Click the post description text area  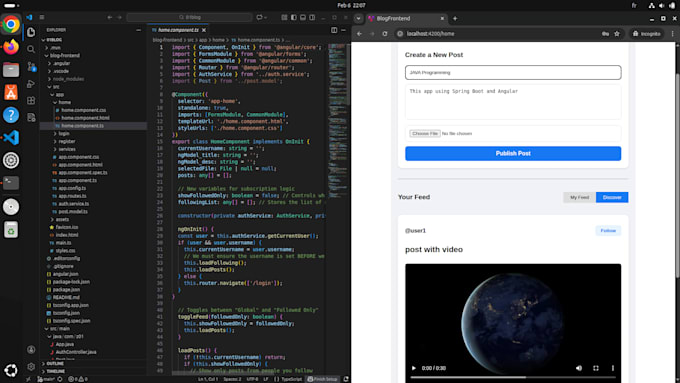[513, 102]
